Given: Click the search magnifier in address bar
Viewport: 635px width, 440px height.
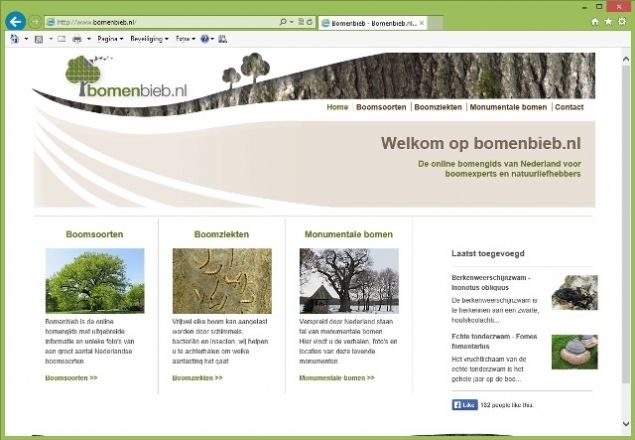Looking at the screenshot, I should coord(283,21).
